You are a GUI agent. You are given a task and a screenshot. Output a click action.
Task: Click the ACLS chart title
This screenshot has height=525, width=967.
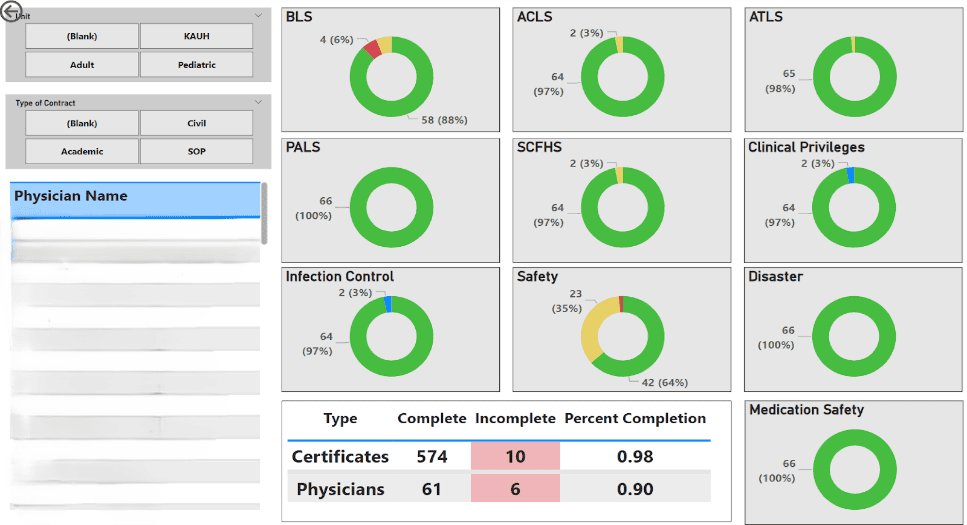coord(535,17)
